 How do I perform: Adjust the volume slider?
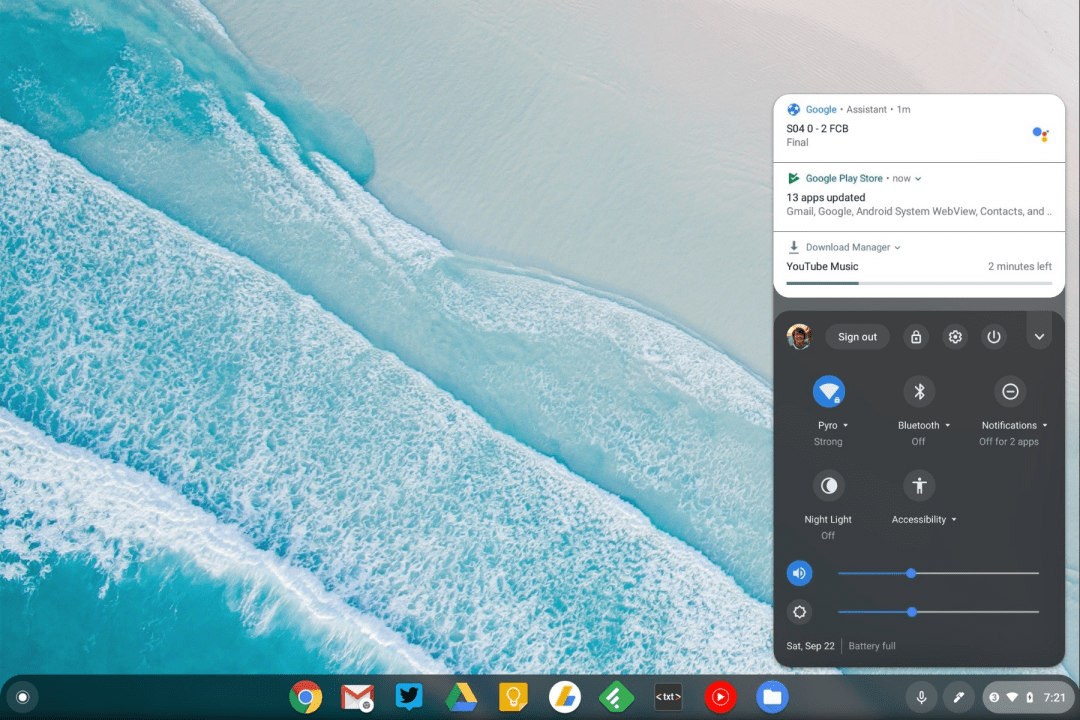pos(910,573)
